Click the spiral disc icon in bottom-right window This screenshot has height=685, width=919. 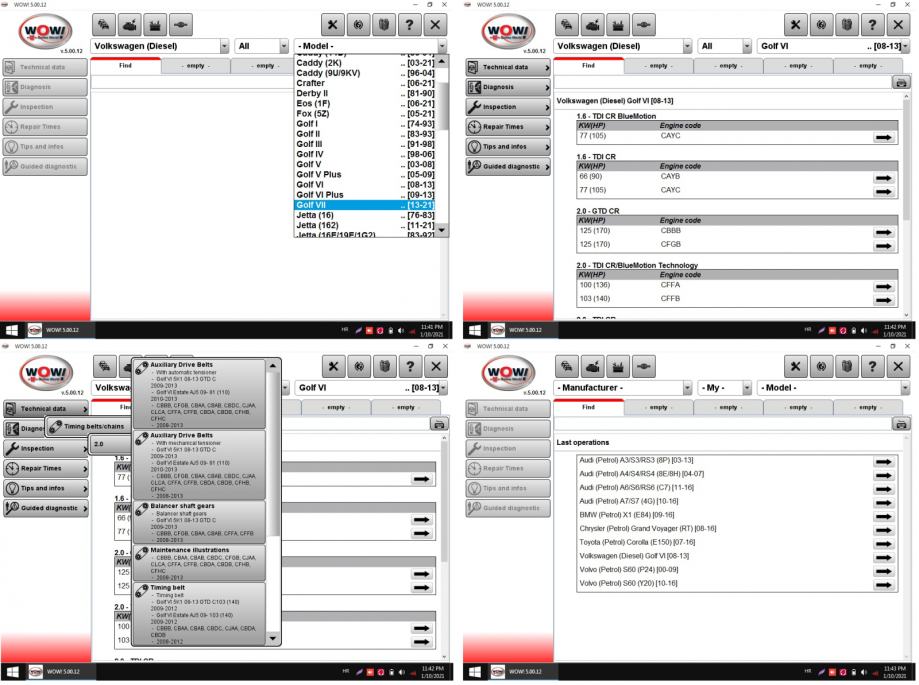tap(821, 366)
